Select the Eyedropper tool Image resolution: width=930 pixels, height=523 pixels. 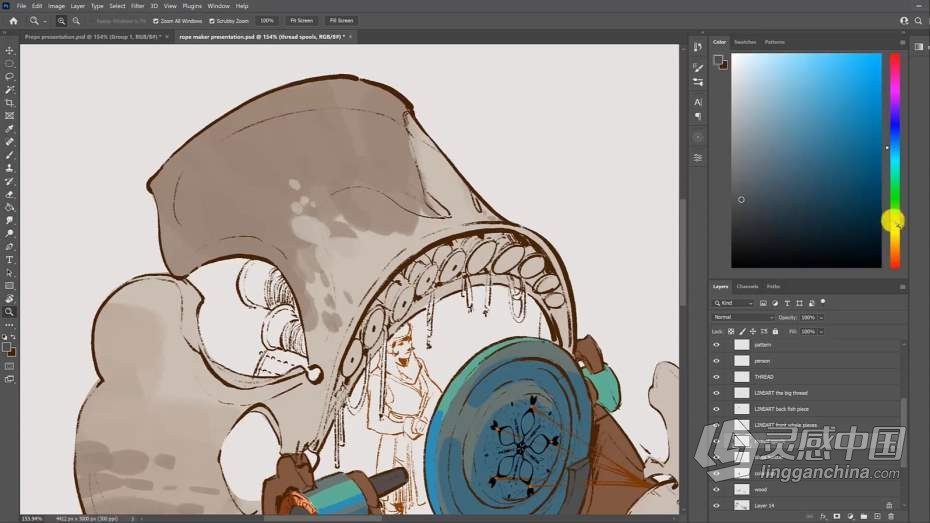(10, 129)
